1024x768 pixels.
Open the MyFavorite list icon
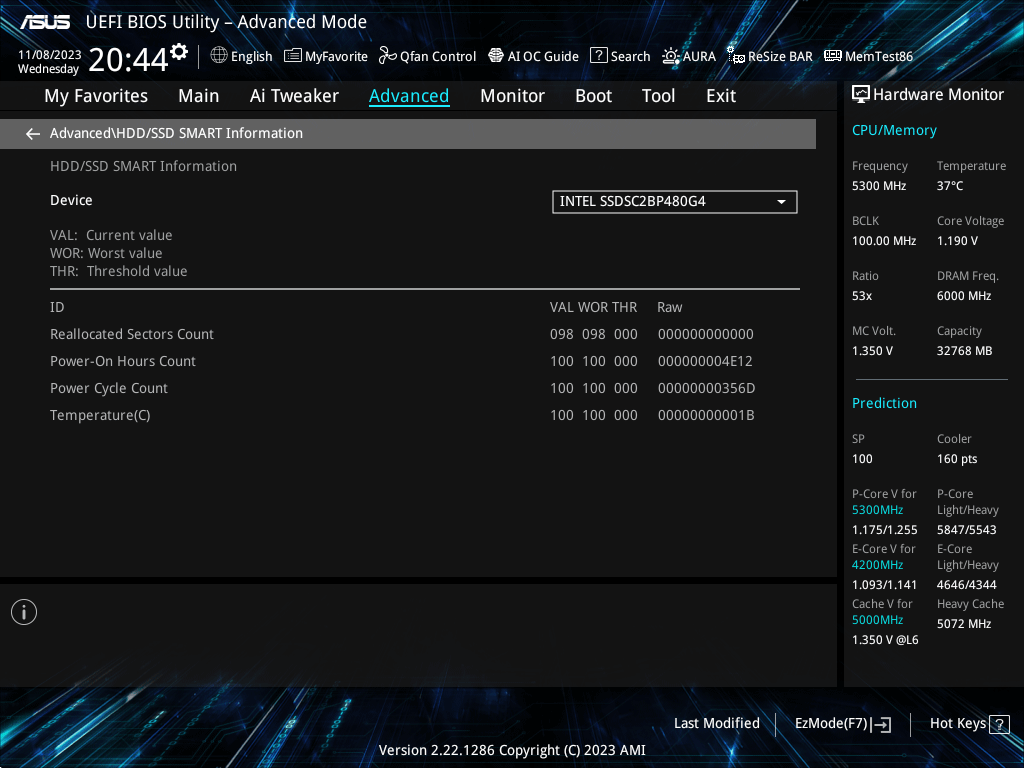[x=293, y=56]
